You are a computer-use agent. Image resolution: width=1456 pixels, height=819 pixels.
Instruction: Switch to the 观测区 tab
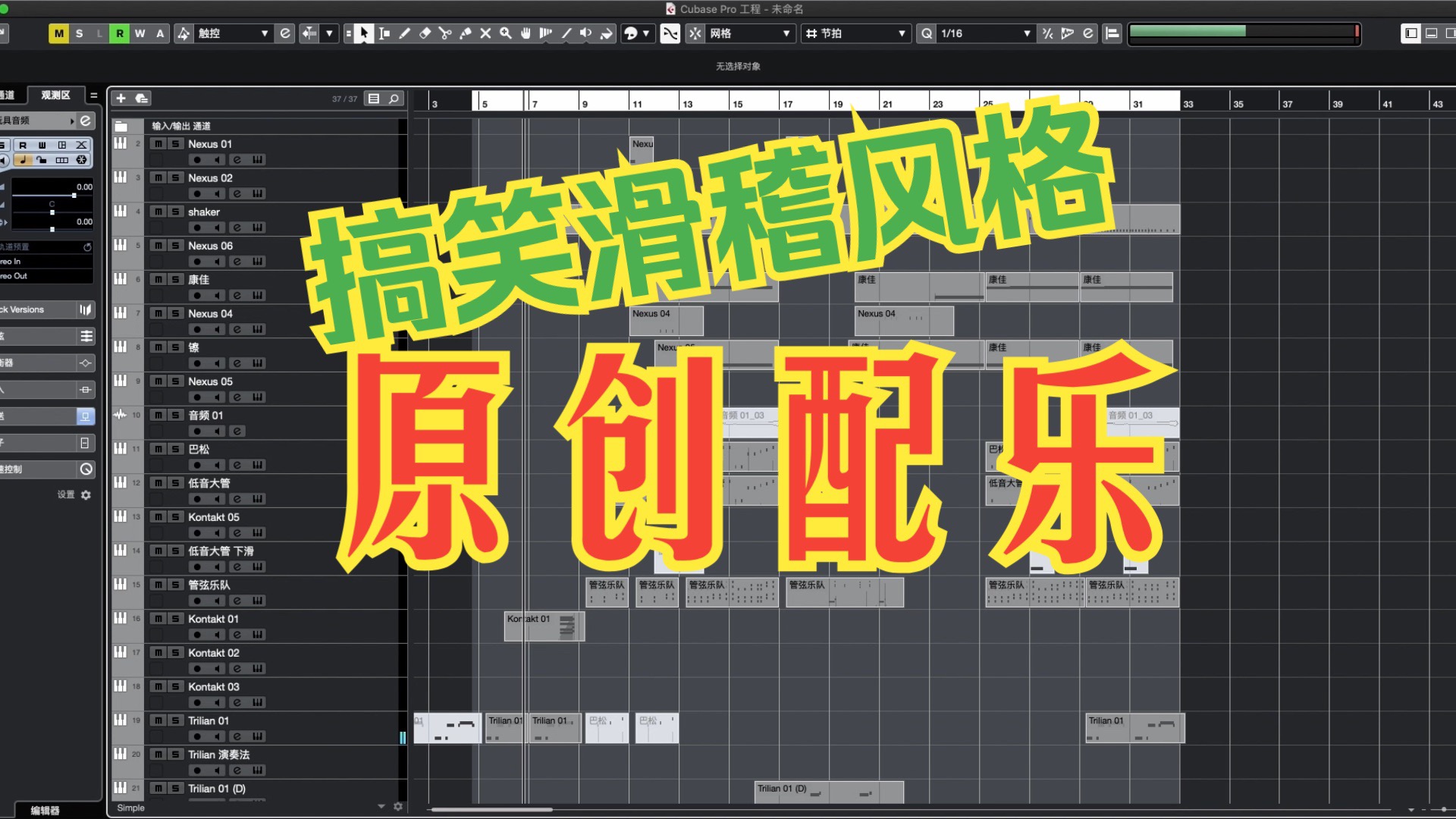click(55, 95)
